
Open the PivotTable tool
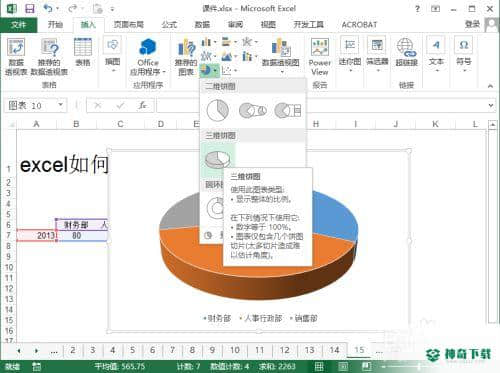[16, 56]
